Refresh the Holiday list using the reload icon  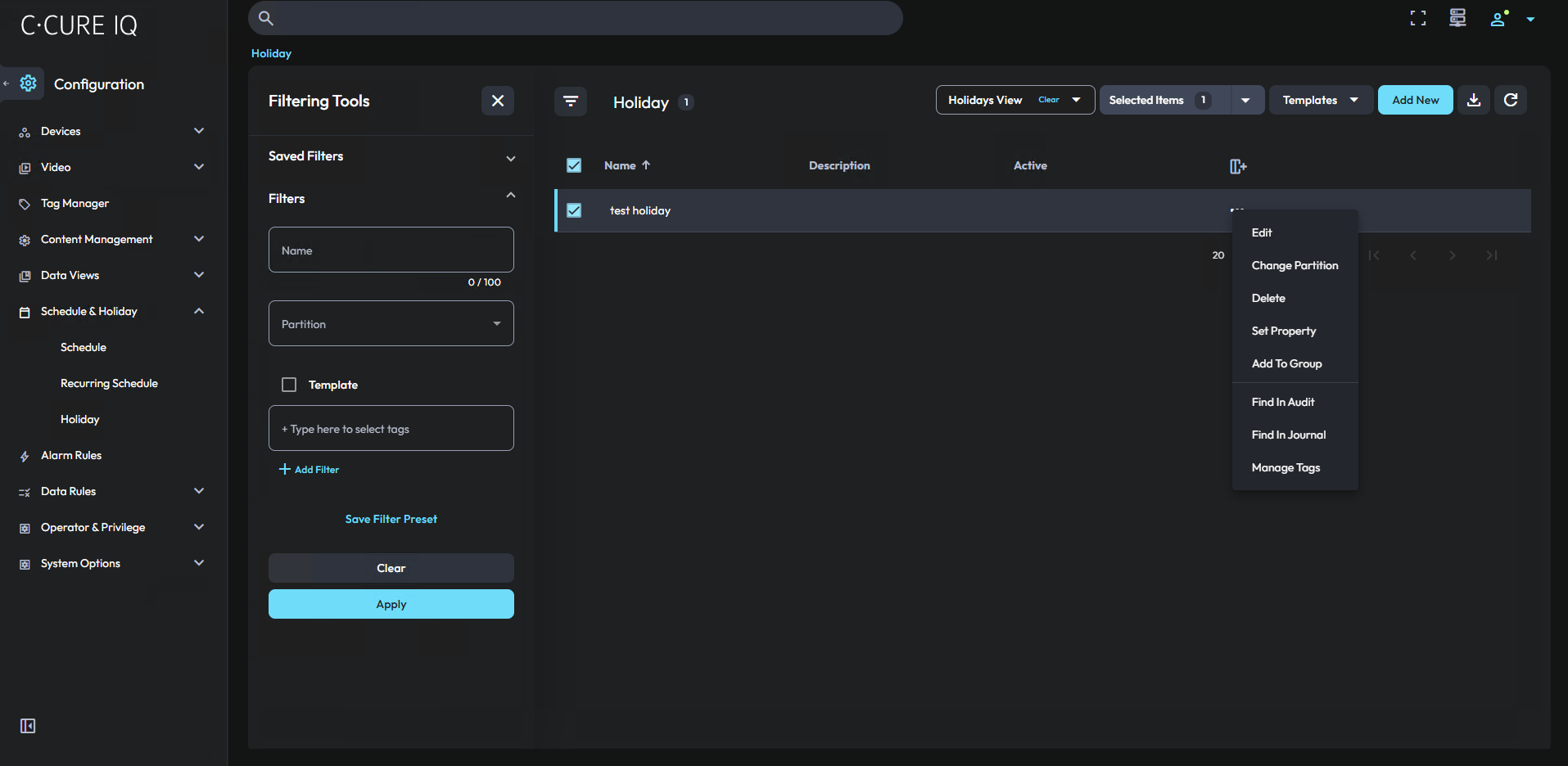coord(1511,99)
